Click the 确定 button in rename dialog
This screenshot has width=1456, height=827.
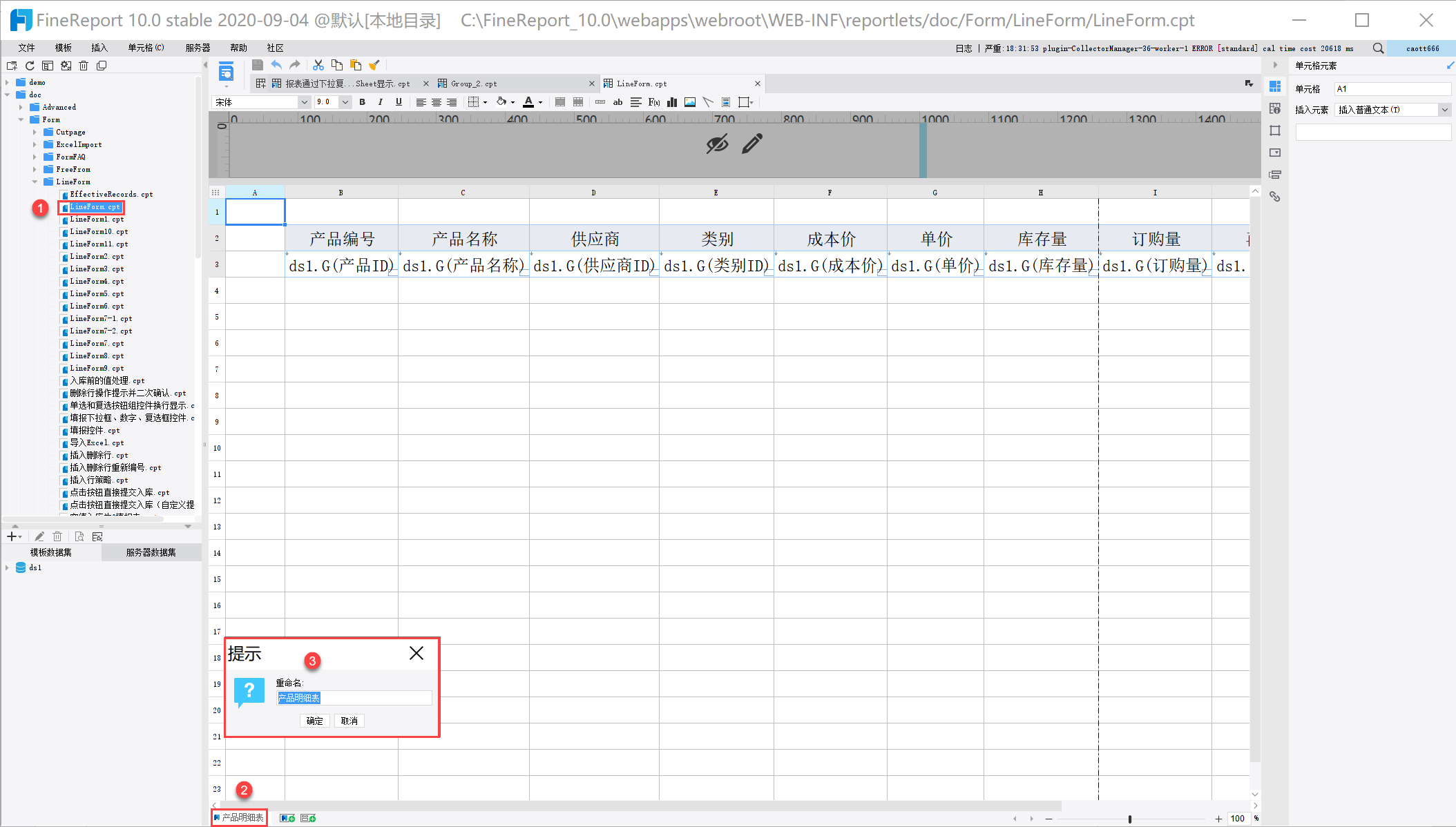click(314, 721)
